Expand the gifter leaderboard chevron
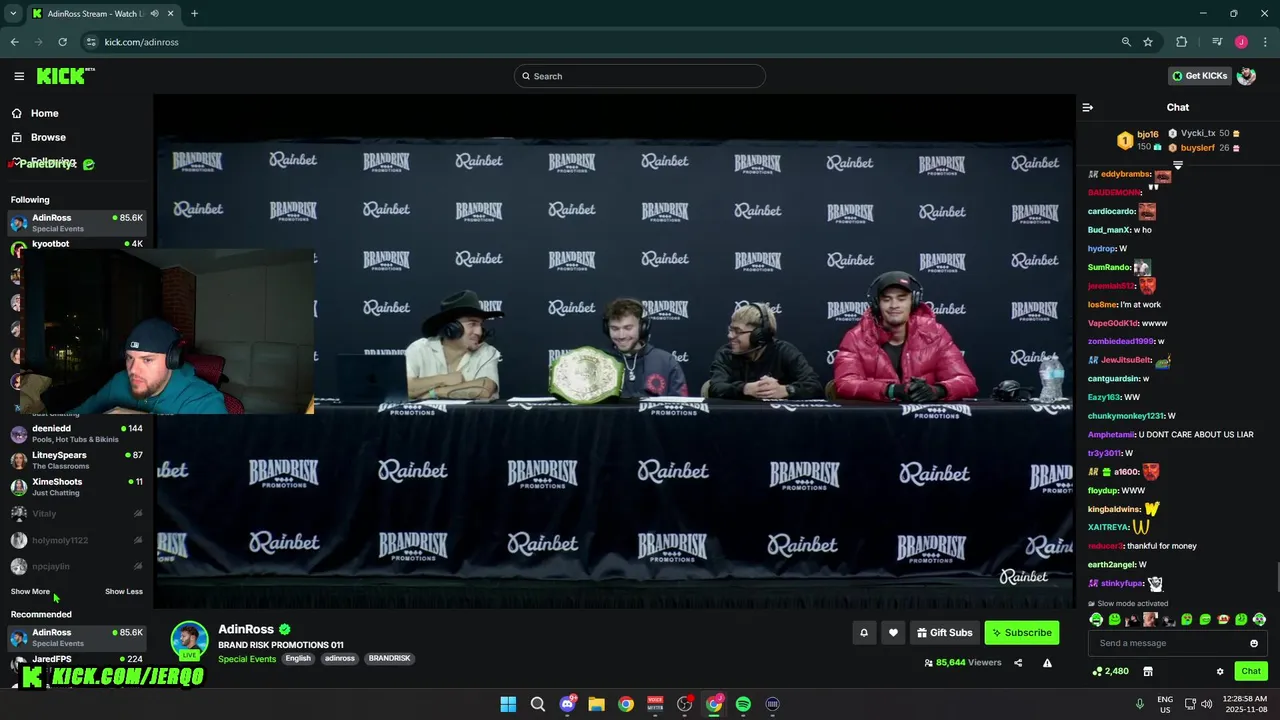 tap(1178, 164)
